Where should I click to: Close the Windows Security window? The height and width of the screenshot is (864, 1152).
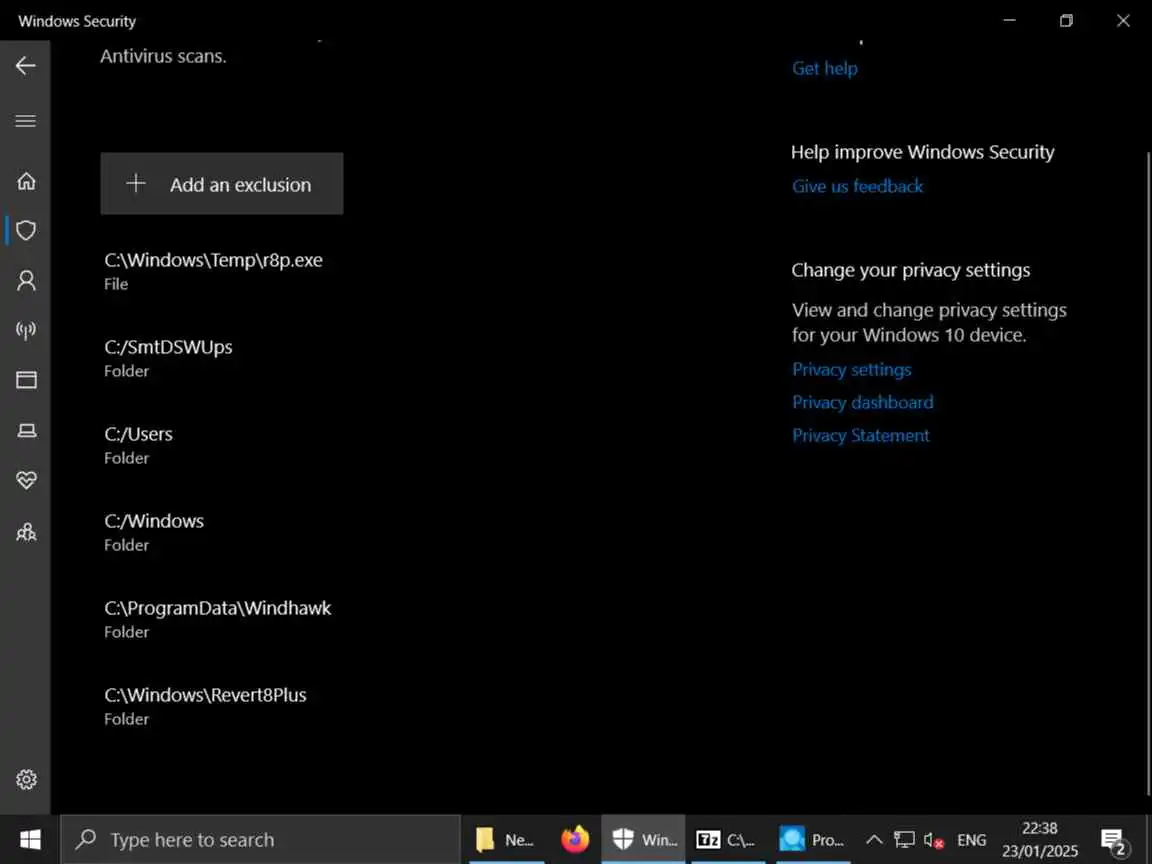point(1123,20)
